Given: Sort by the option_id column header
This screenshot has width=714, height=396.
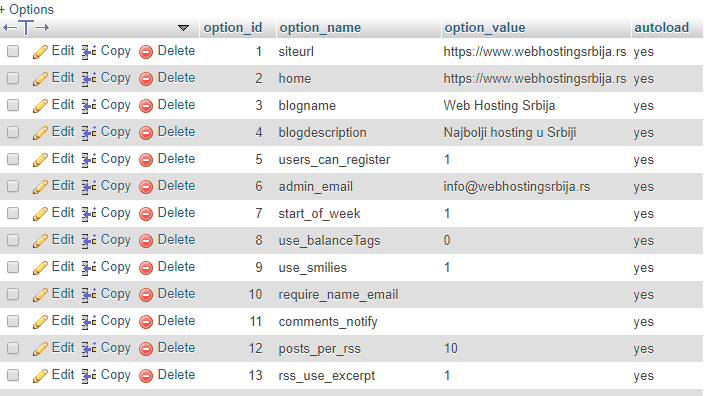Looking at the screenshot, I should tap(233, 28).
